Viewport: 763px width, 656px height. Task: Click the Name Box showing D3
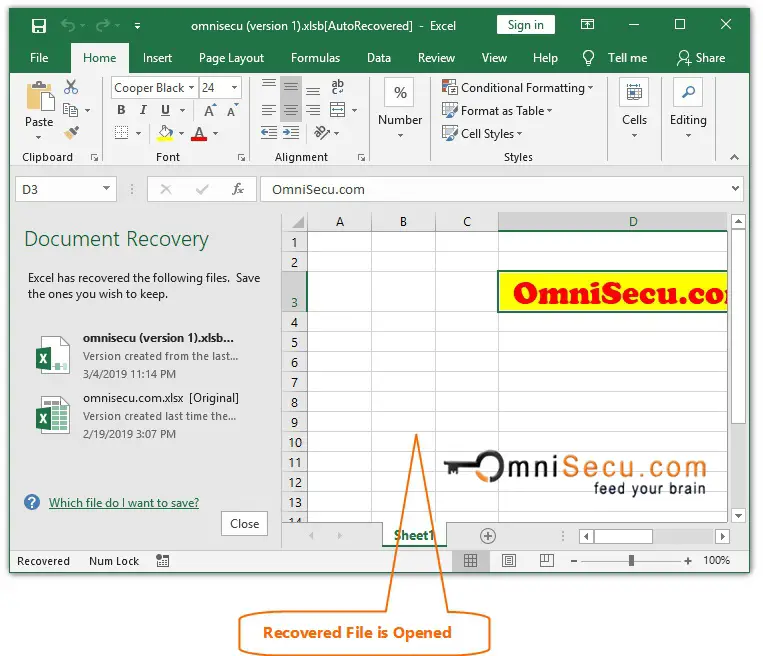pyautogui.click(x=66, y=189)
